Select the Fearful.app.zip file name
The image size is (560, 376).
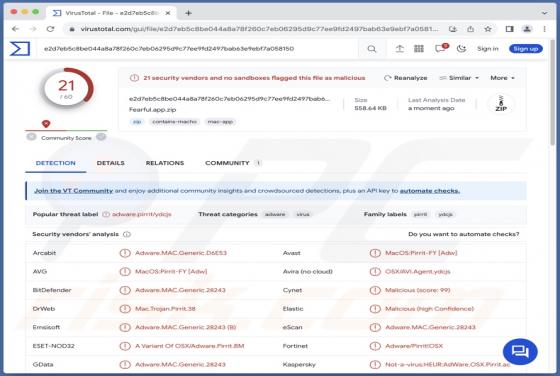tap(152, 110)
